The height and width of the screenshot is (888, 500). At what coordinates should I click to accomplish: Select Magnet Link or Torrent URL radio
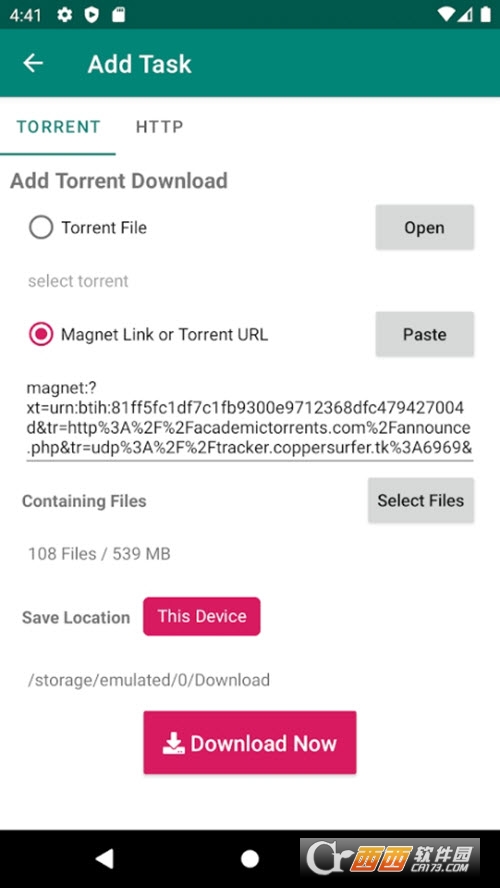click(x=41, y=334)
